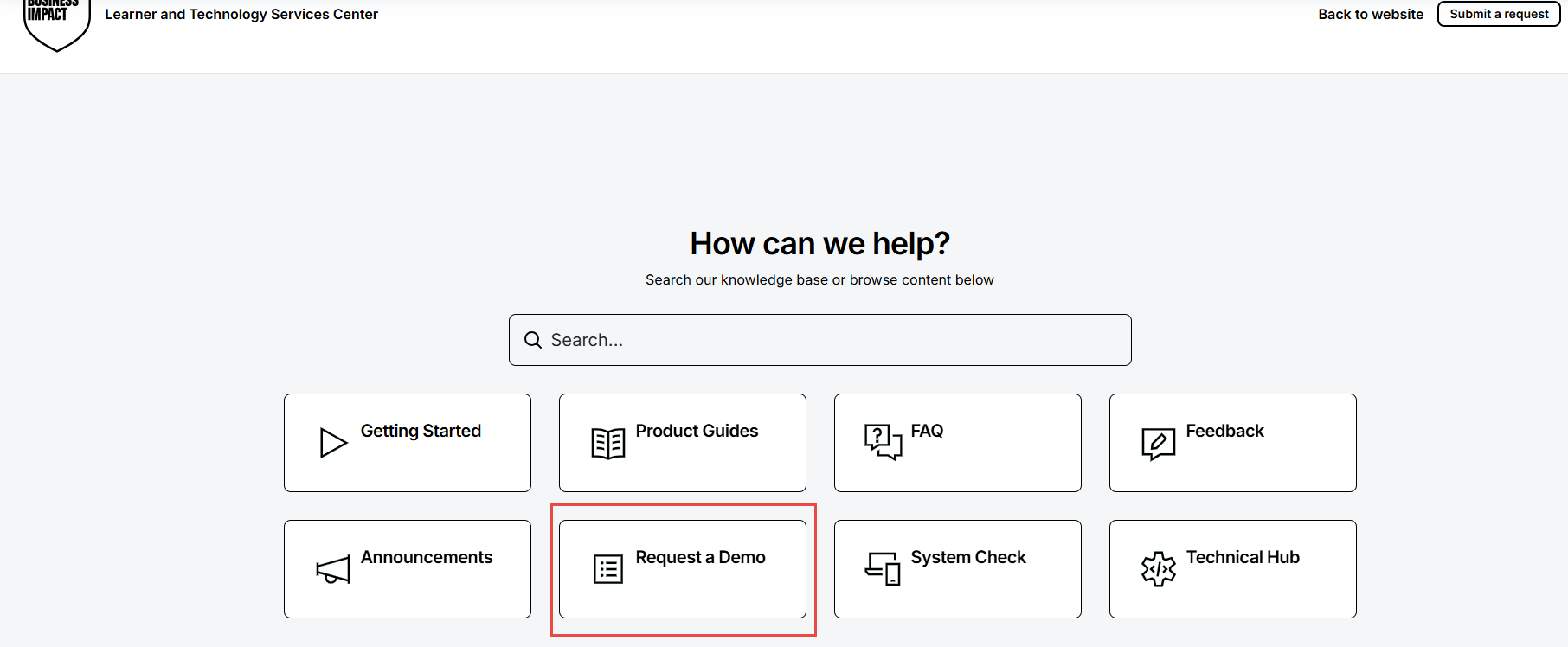1568x647 pixels.
Task: View the Announcements card title text
Action: [427, 557]
